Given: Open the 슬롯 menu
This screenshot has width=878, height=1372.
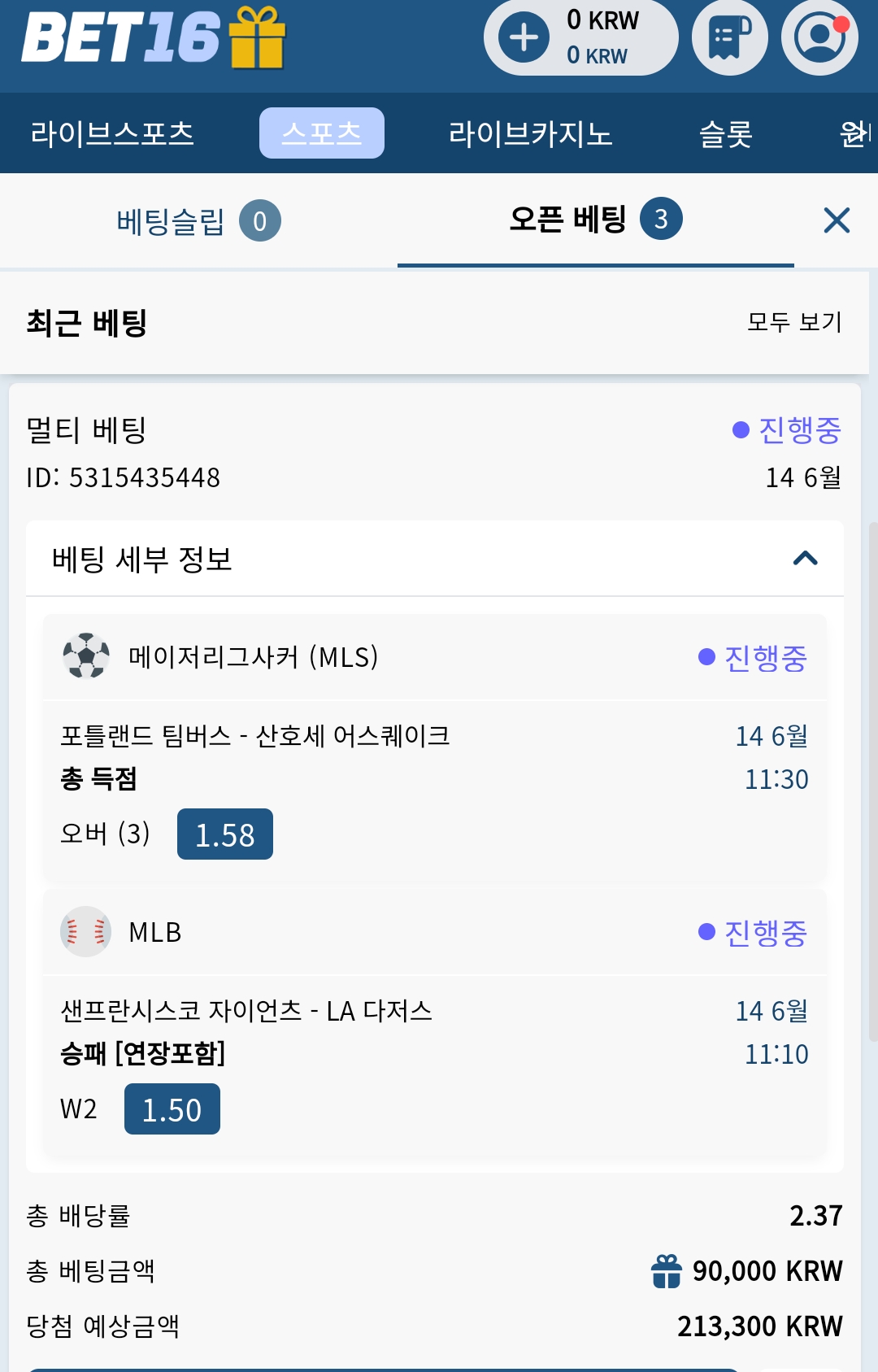Looking at the screenshot, I should (x=726, y=133).
